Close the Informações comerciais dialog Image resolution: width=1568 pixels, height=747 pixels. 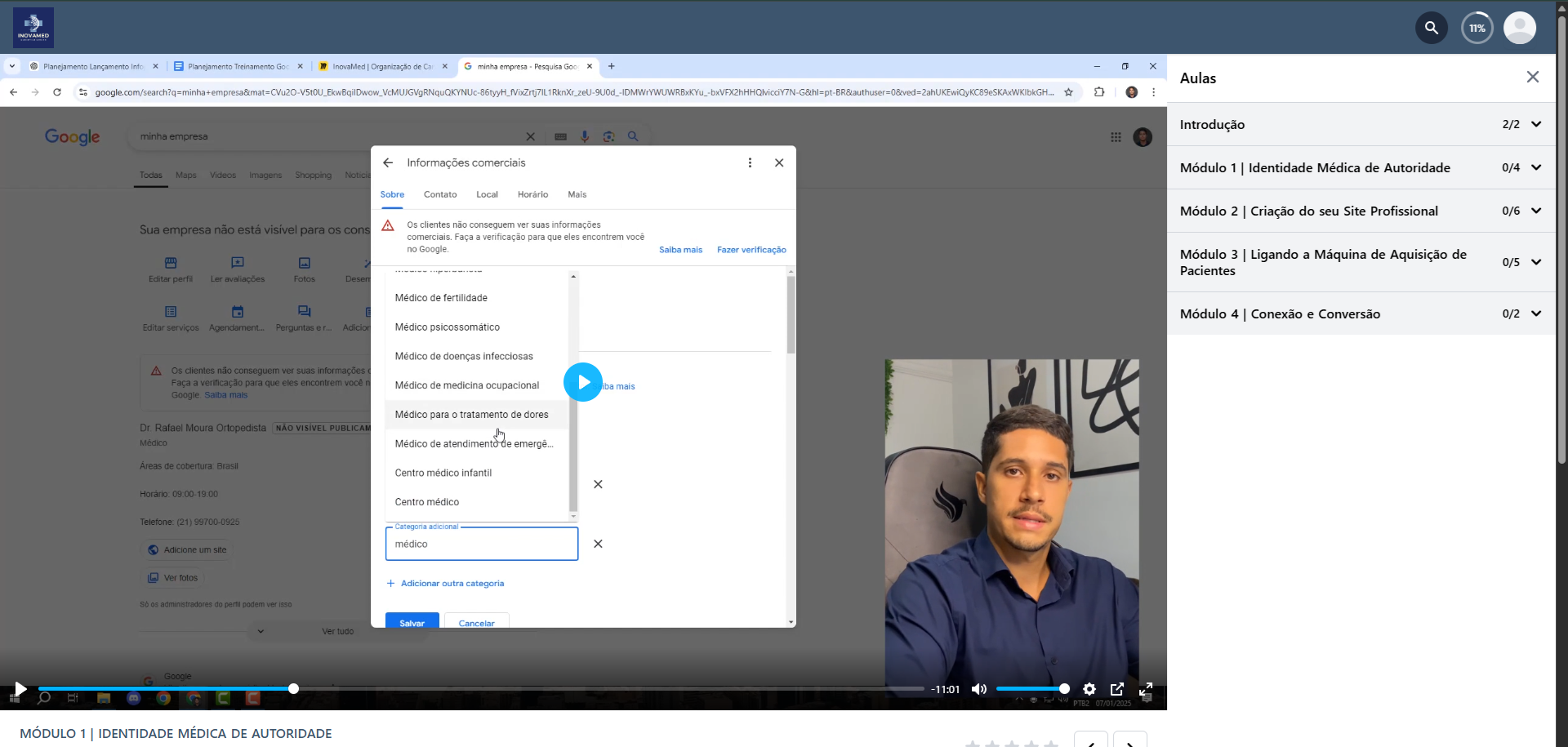point(779,162)
